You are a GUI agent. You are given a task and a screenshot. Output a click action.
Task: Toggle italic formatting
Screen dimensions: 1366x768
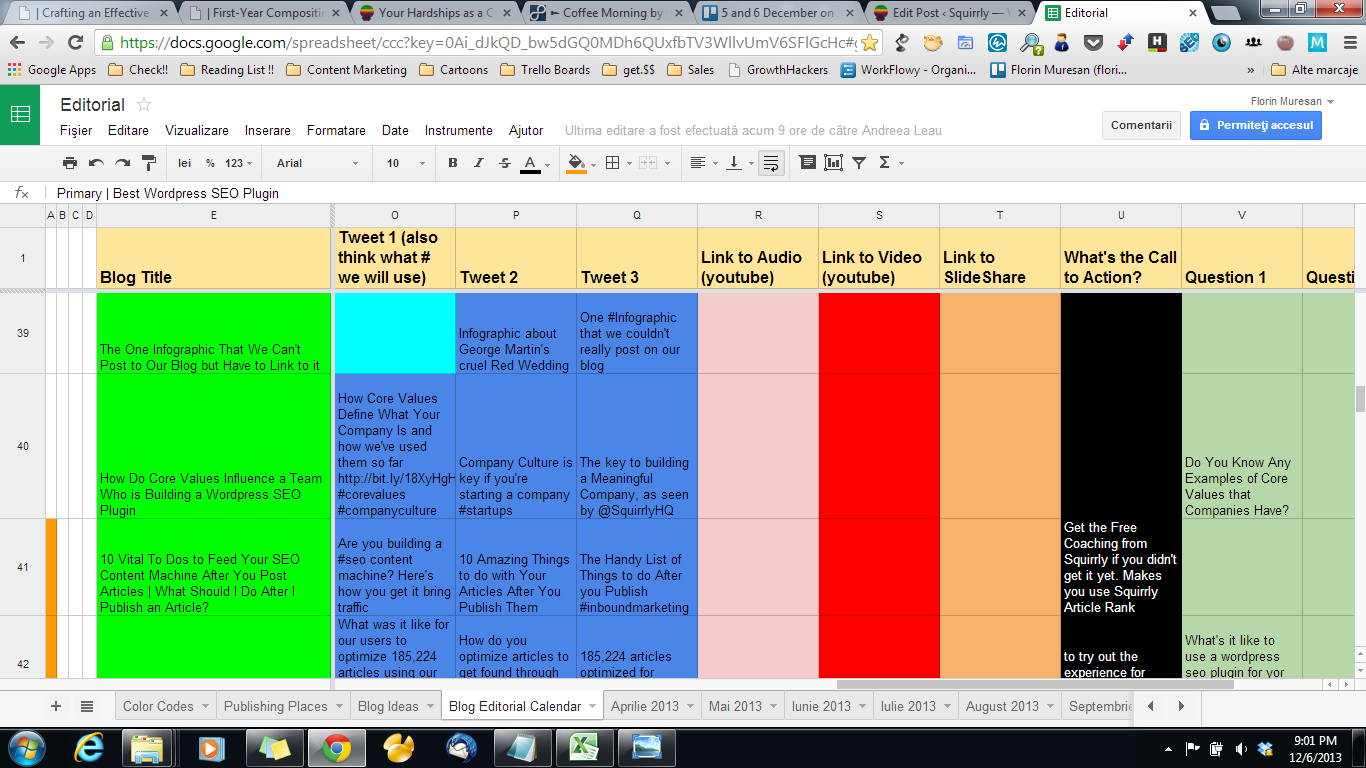479,163
